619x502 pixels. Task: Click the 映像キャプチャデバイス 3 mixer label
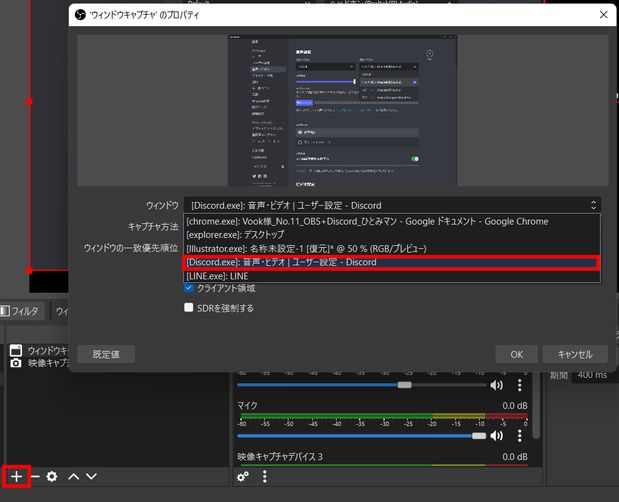click(280, 457)
